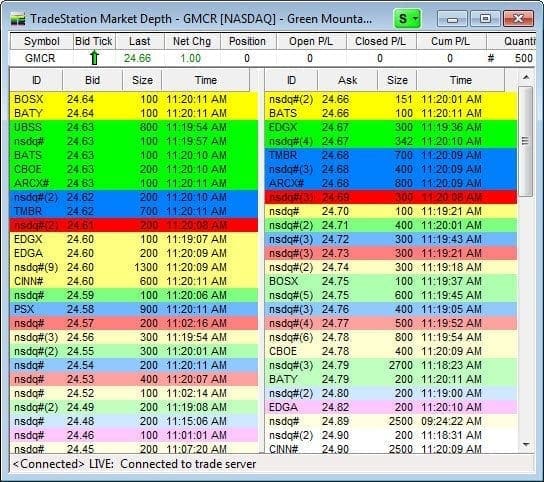Image resolution: width=544 pixels, height=482 pixels.
Task: Click the PSX 24.58 bid row
Action: (x=134, y=309)
